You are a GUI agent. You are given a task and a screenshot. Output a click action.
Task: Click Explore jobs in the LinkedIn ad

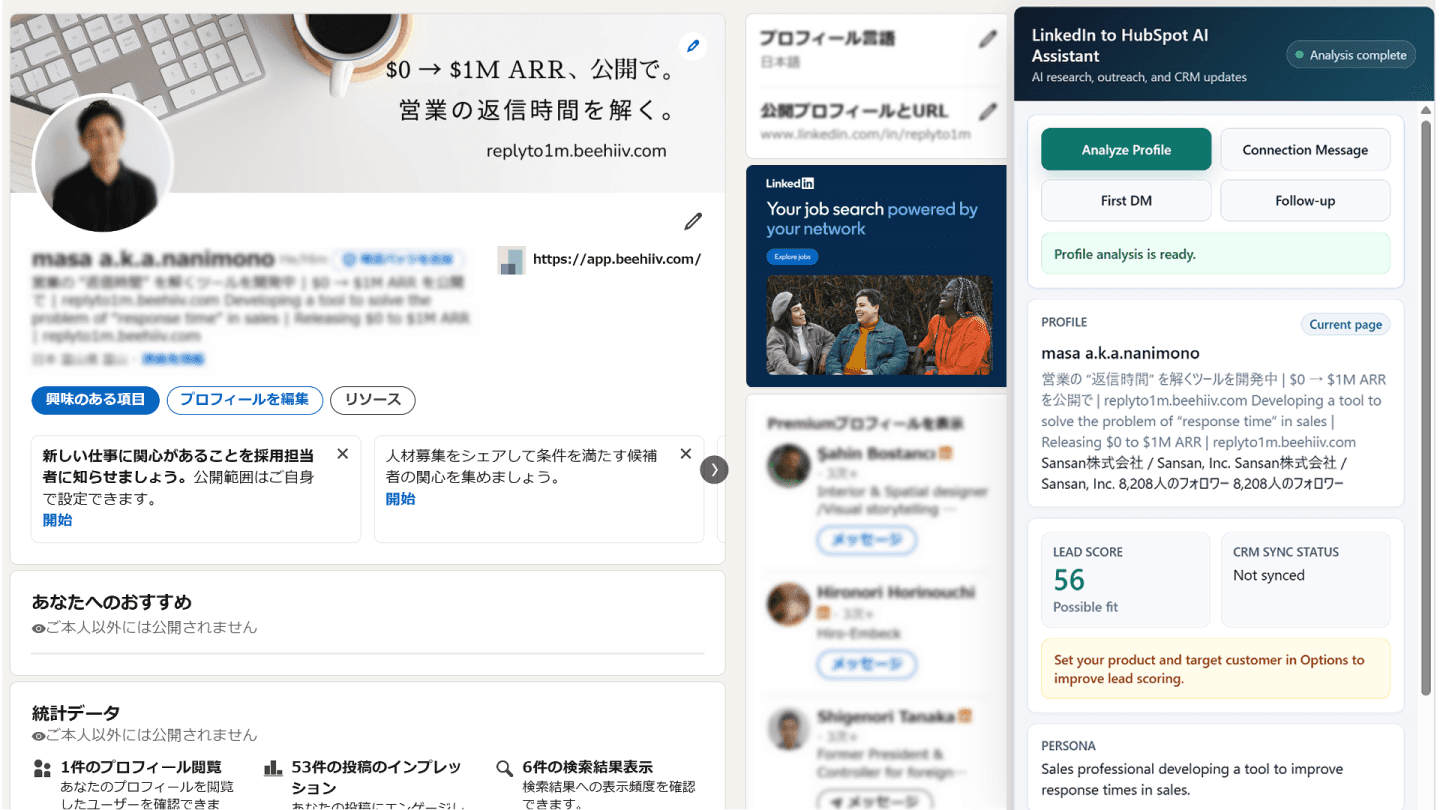793,257
